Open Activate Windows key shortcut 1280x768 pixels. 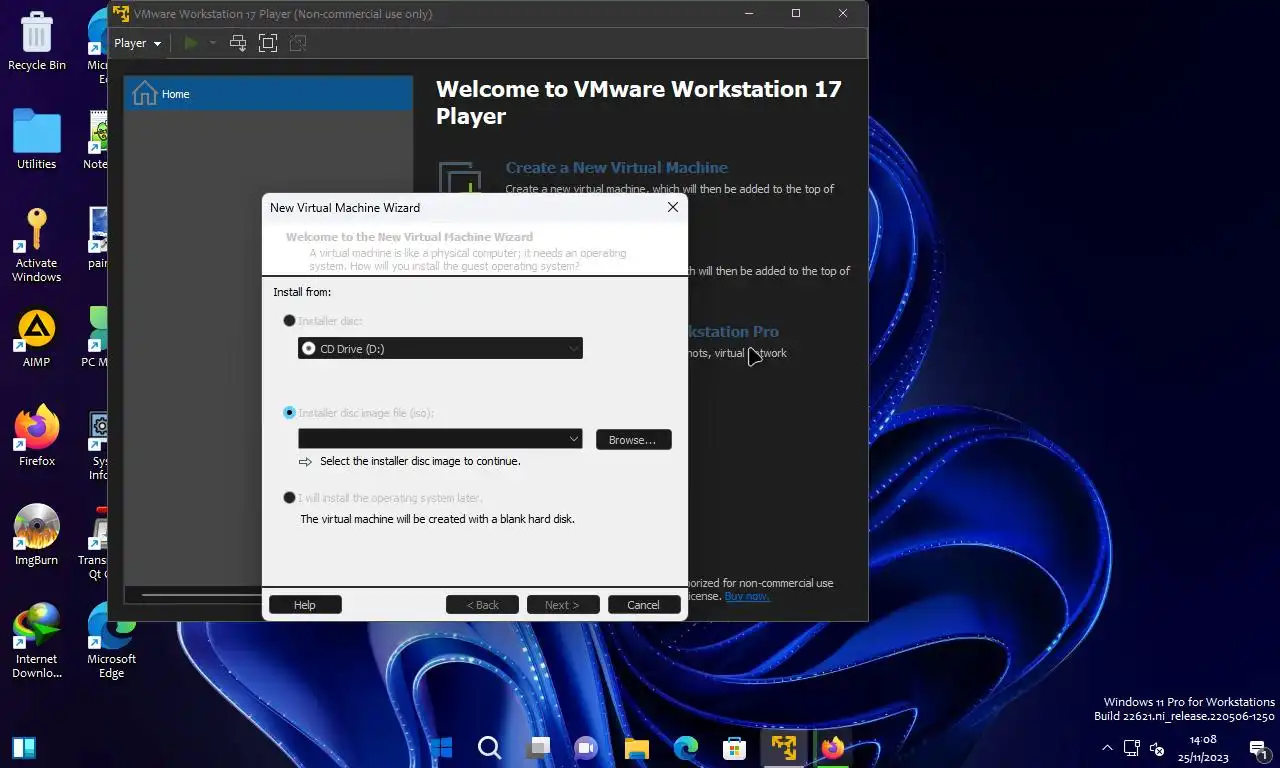37,246
